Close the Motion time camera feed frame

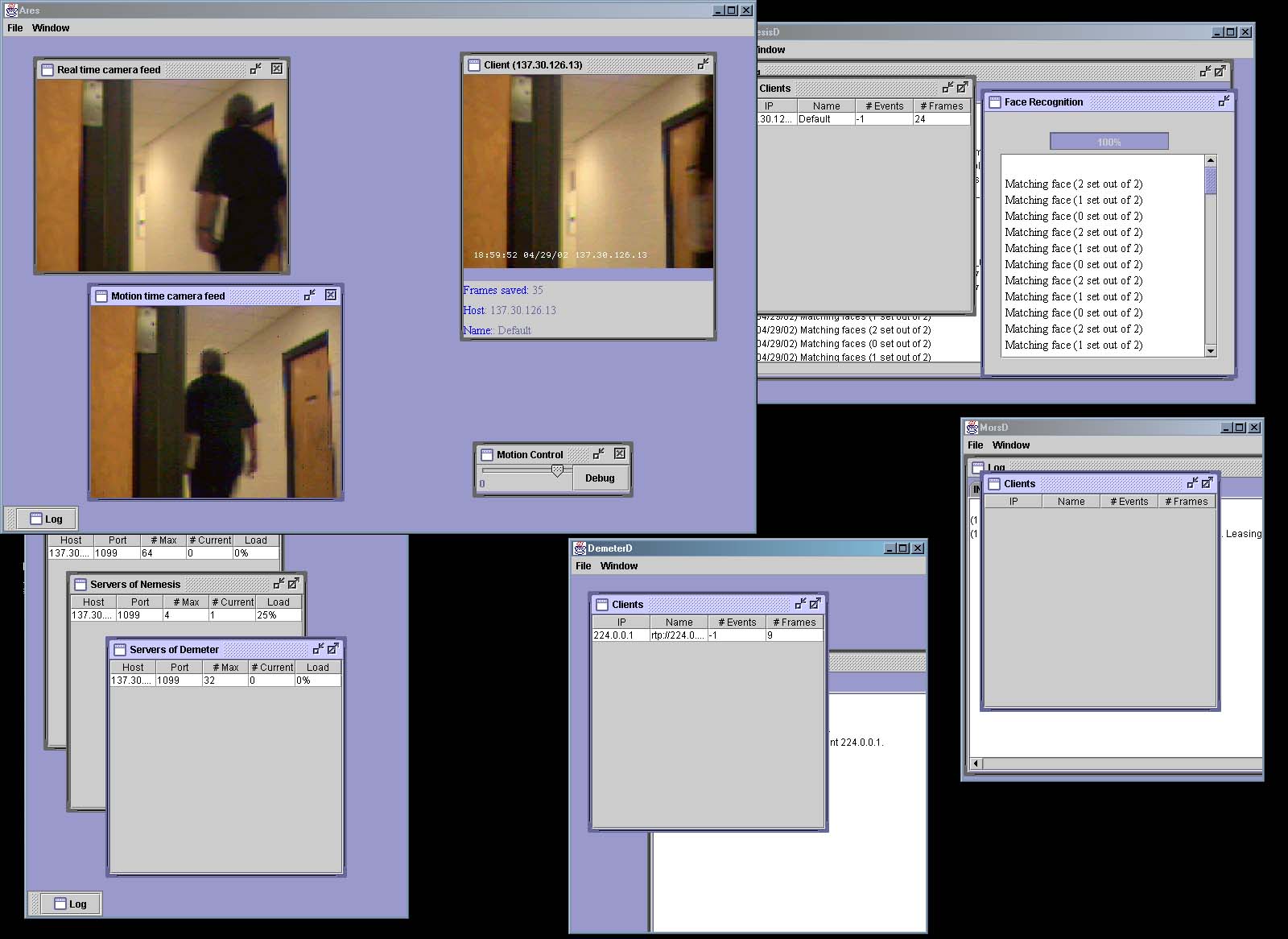click(331, 296)
